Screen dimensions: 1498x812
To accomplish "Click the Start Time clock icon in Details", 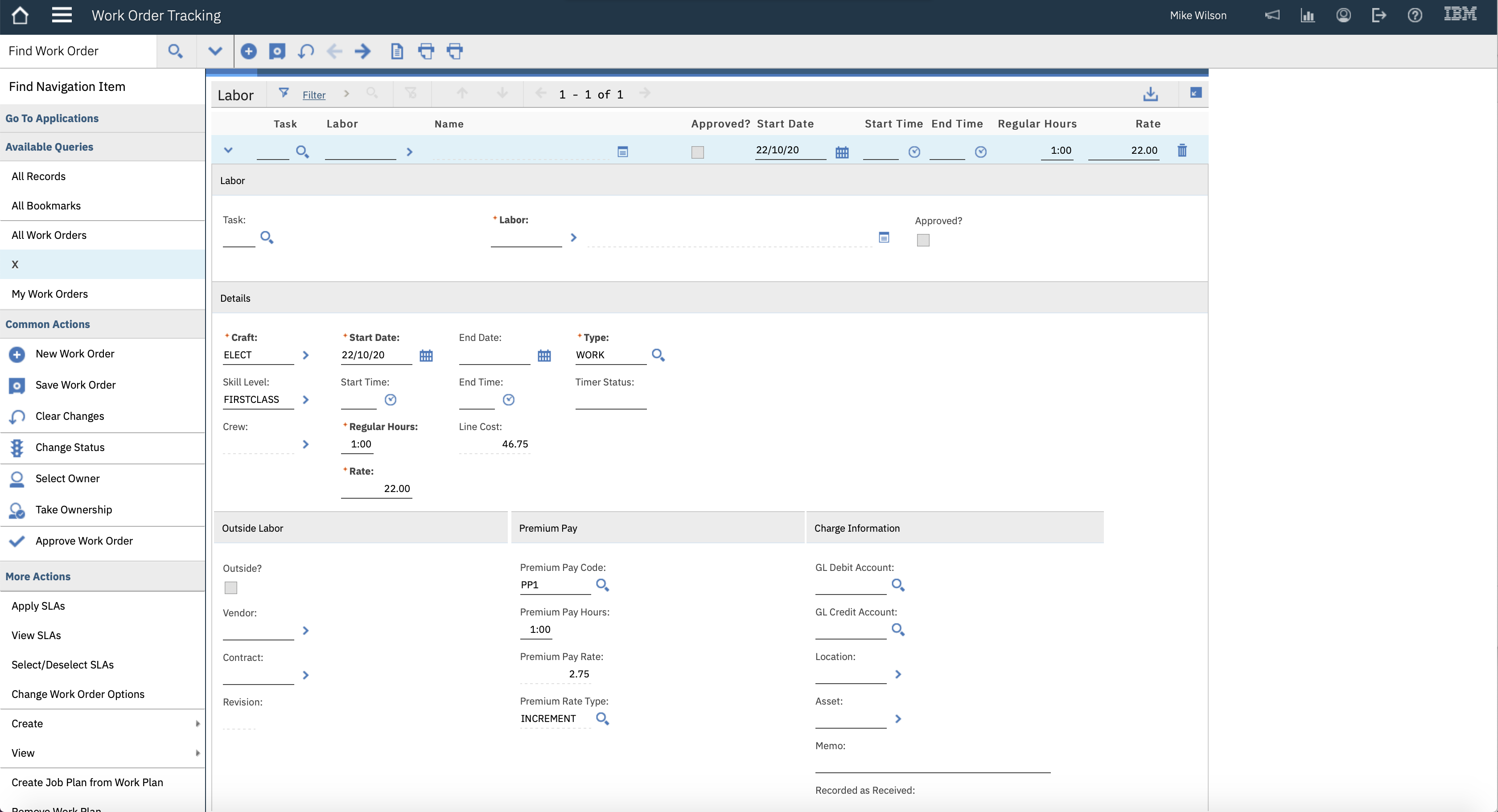I will point(390,400).
